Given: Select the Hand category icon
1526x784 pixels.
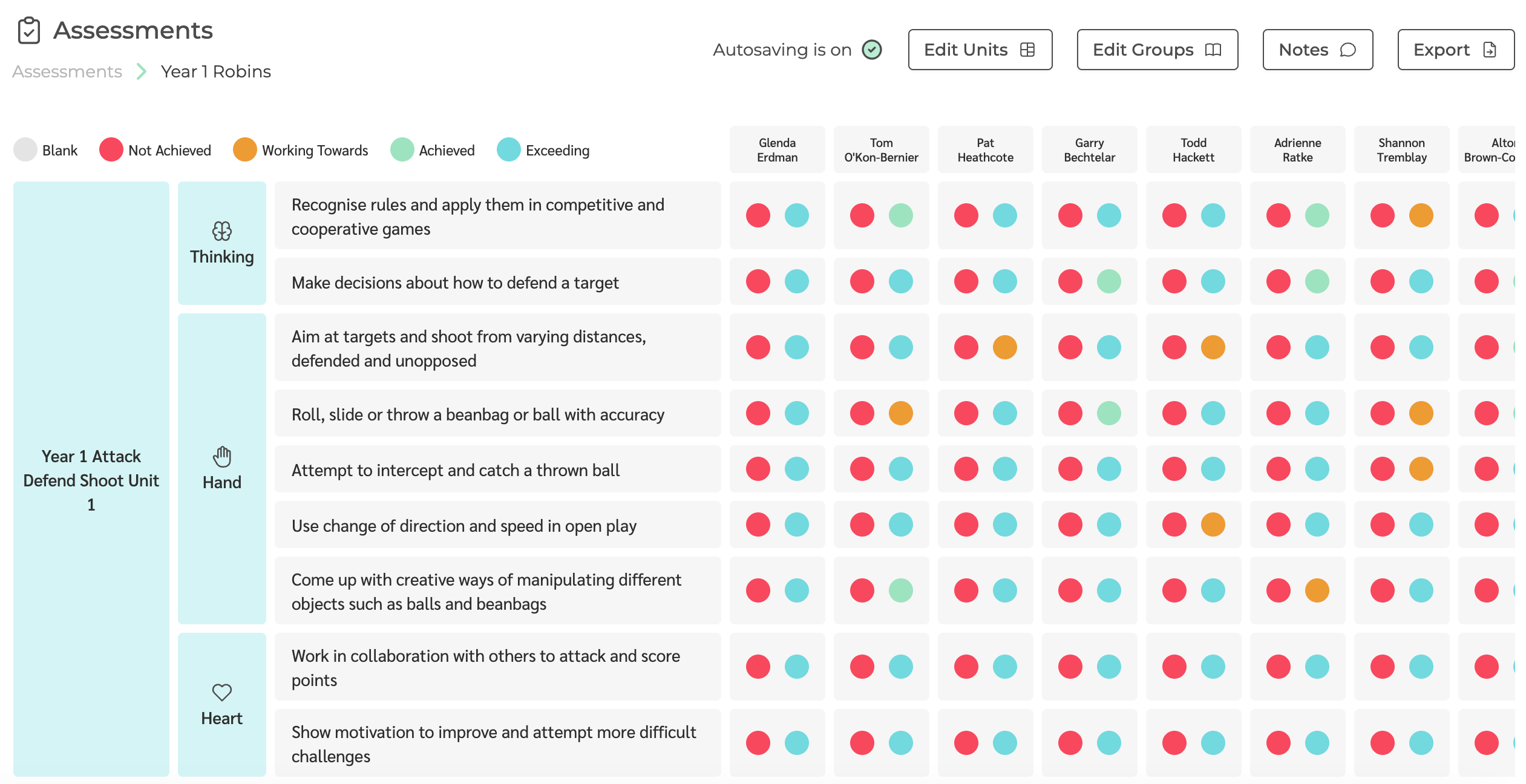Looking at the screenshot, I should [x=221, y=457].
